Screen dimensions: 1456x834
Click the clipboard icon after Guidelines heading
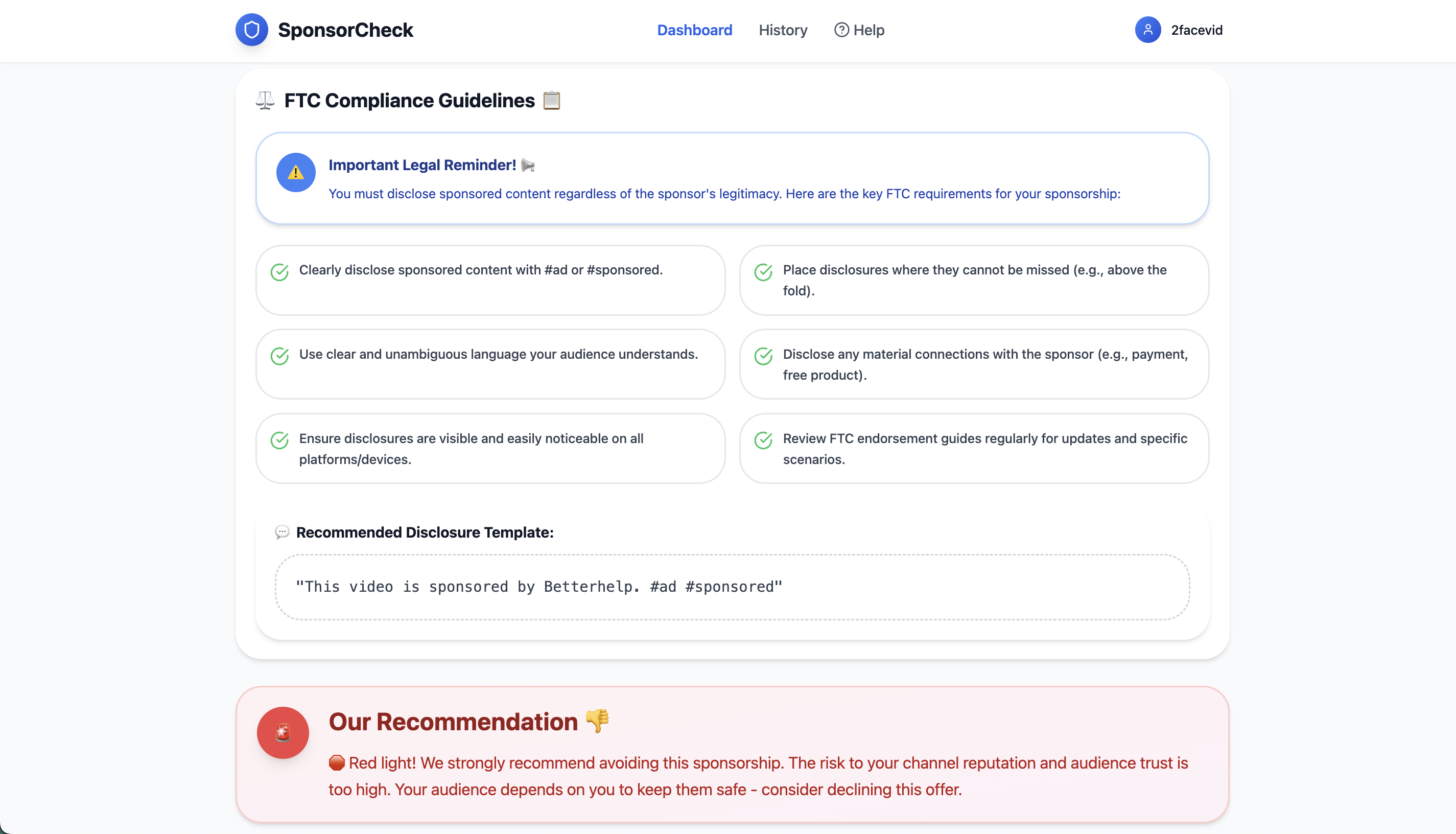[551, 100]
